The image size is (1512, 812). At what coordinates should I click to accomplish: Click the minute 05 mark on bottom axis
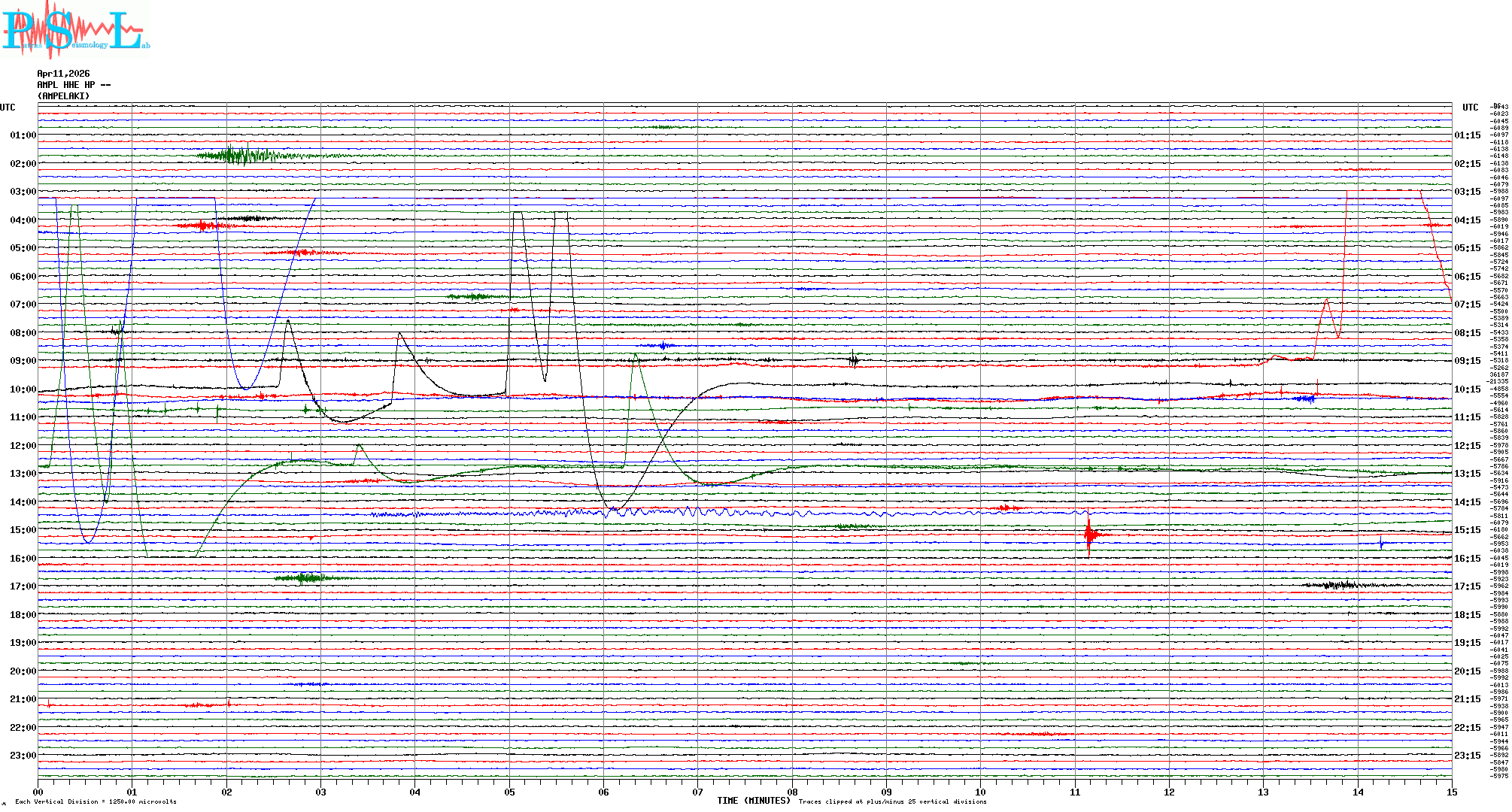click(x=509, y=792)
